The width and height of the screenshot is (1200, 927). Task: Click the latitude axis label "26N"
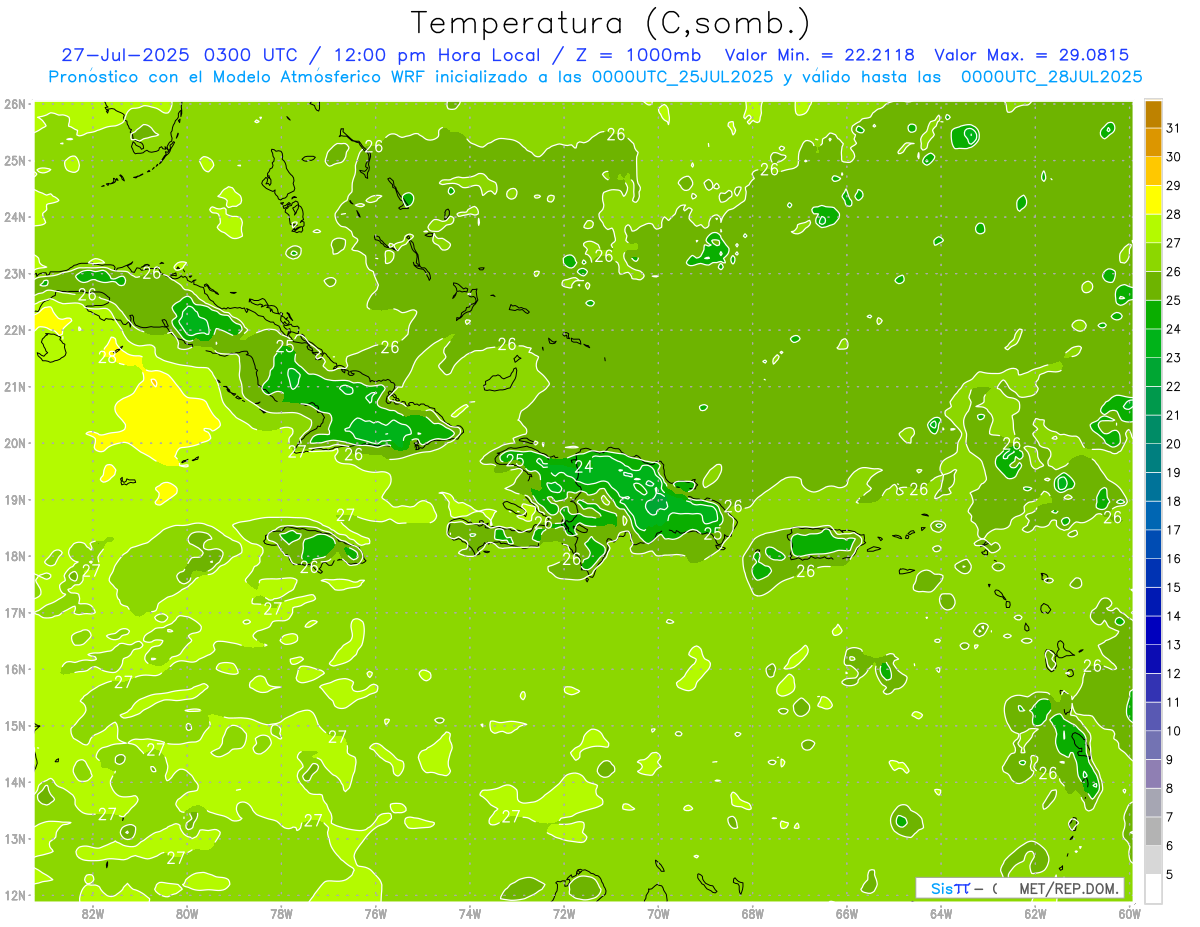[x=14, y=104]
